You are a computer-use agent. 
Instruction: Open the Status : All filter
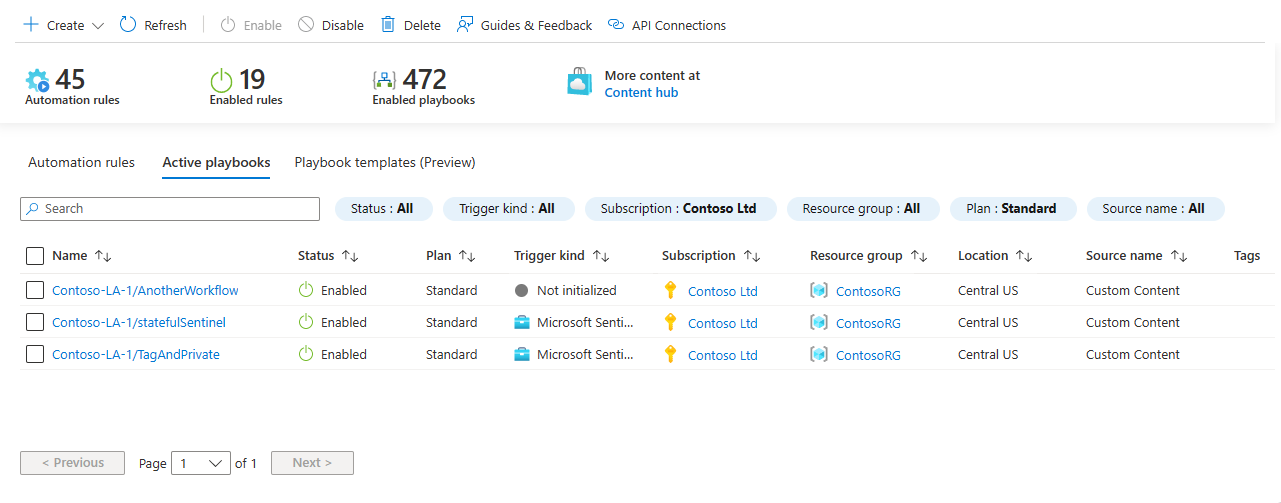tap(382, 209)
